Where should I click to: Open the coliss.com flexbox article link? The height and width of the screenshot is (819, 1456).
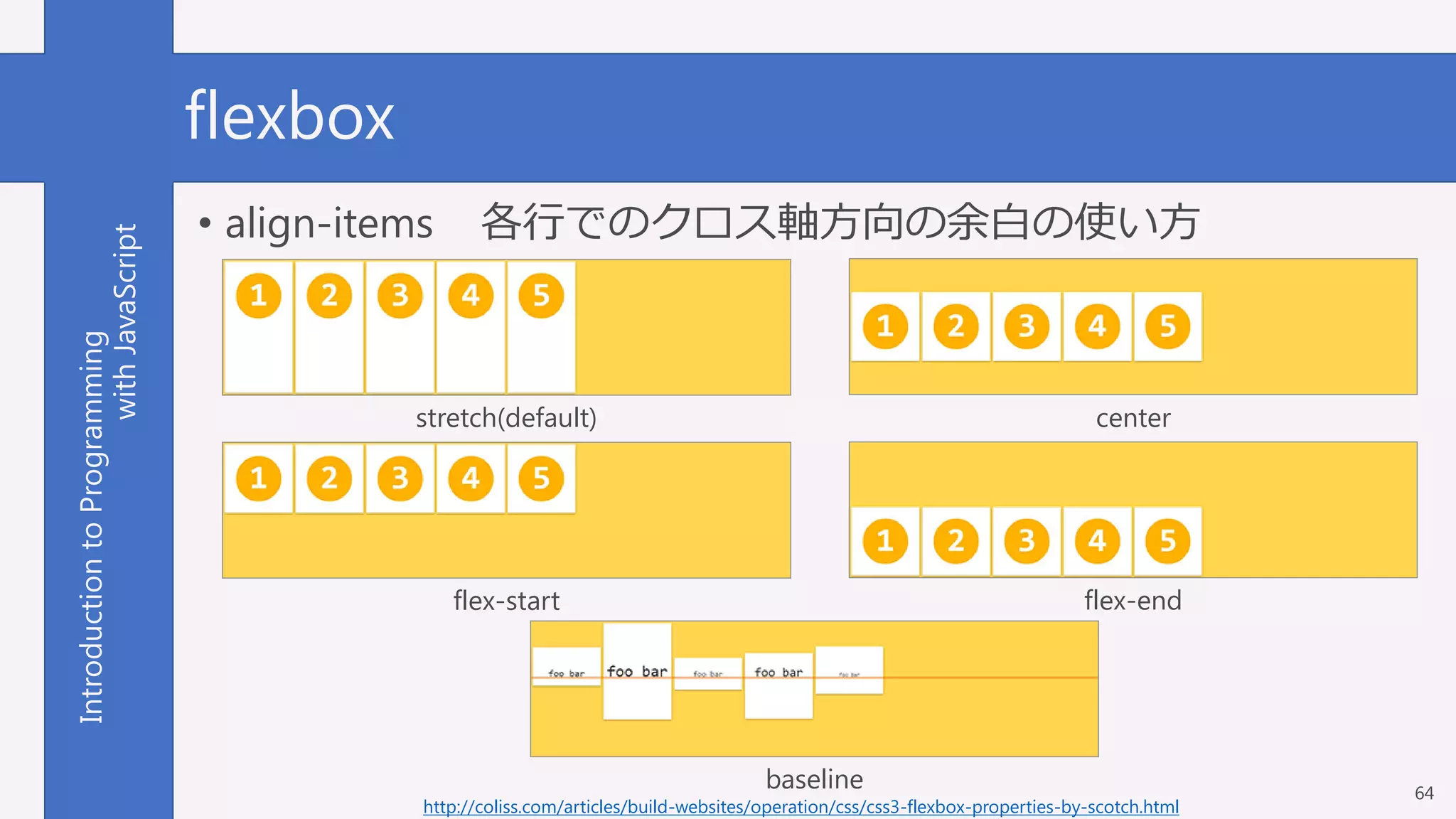801,807
